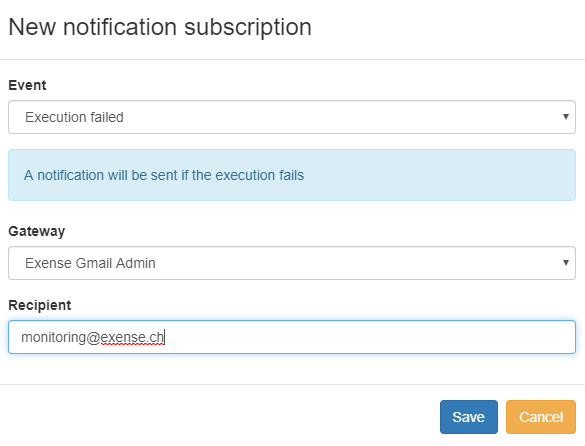The height and width of the screenshot is (446, 585).
Task: Place cursor in empty part of Recipient field
Action: click(x=369, y=337)
